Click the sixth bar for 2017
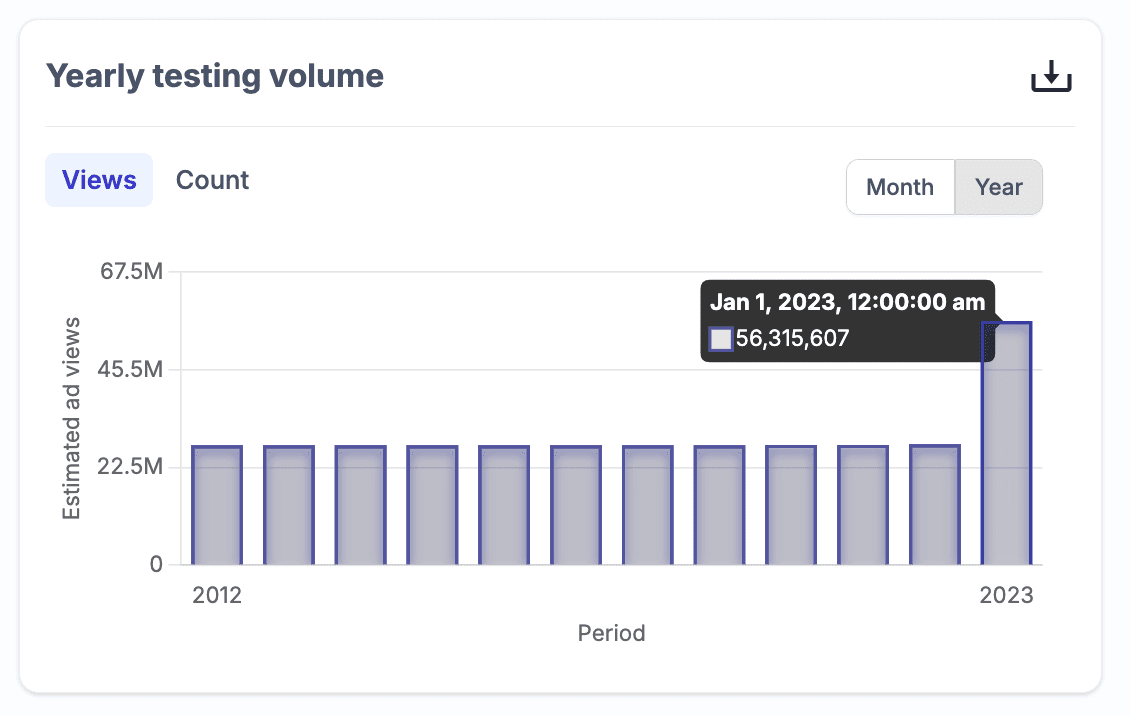Screen dimensions: 1130x716 [576, 505]
